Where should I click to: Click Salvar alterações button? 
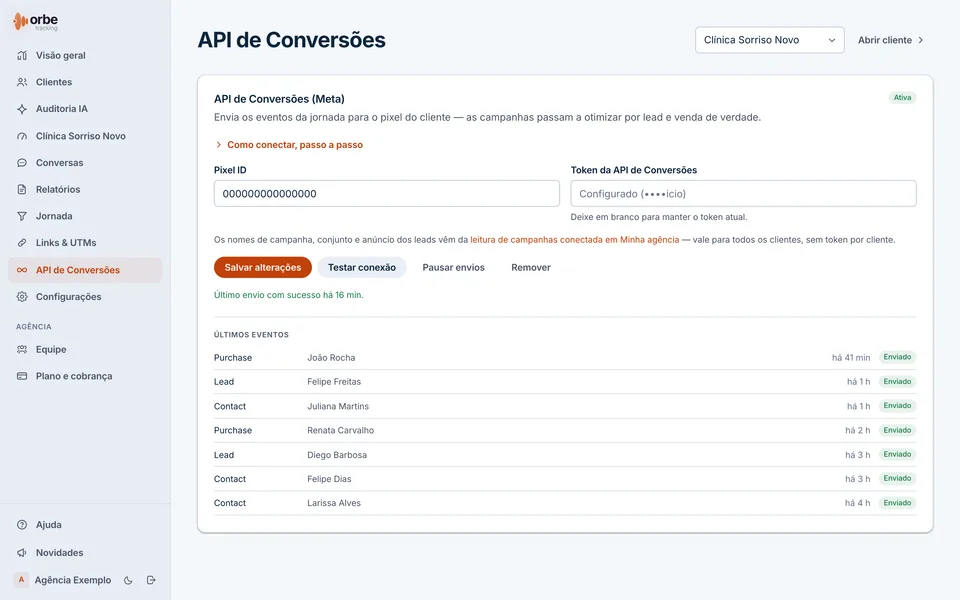[263, 268]
